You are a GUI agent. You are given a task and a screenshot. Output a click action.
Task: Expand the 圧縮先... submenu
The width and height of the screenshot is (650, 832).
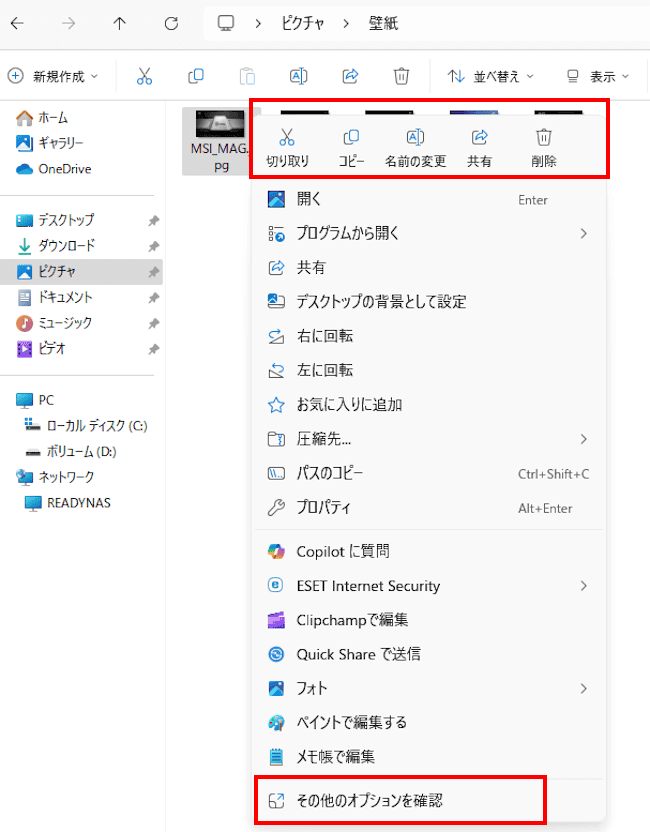coord(583,439)
